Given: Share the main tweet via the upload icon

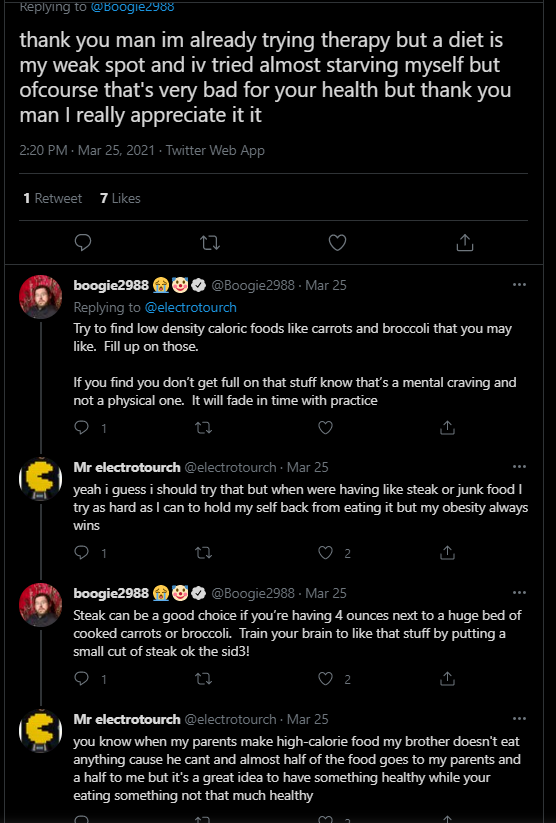Looking at the screenshot, I should click(465, 242).
